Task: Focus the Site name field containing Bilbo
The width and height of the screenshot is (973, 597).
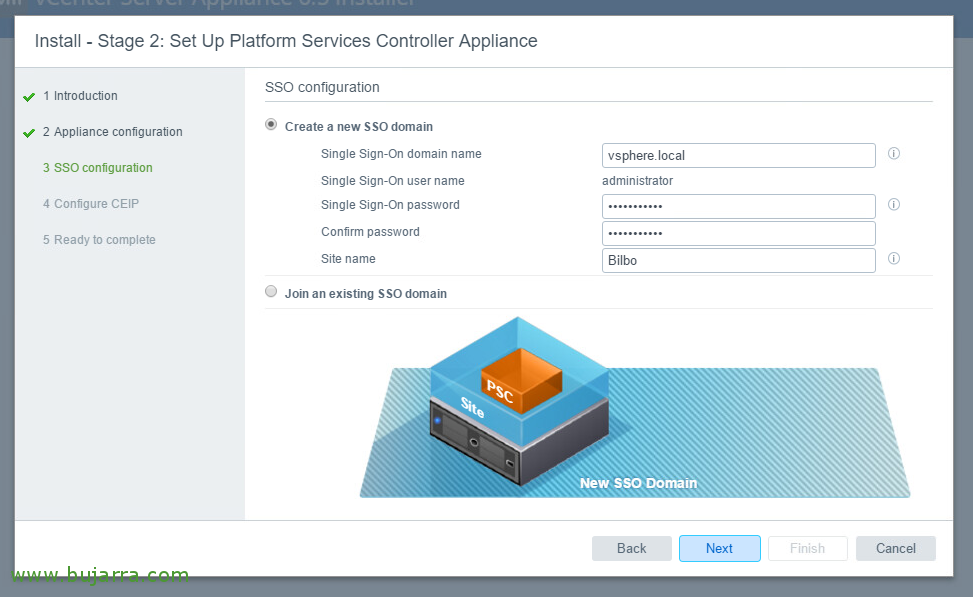Action: click(x=738, y=261)
